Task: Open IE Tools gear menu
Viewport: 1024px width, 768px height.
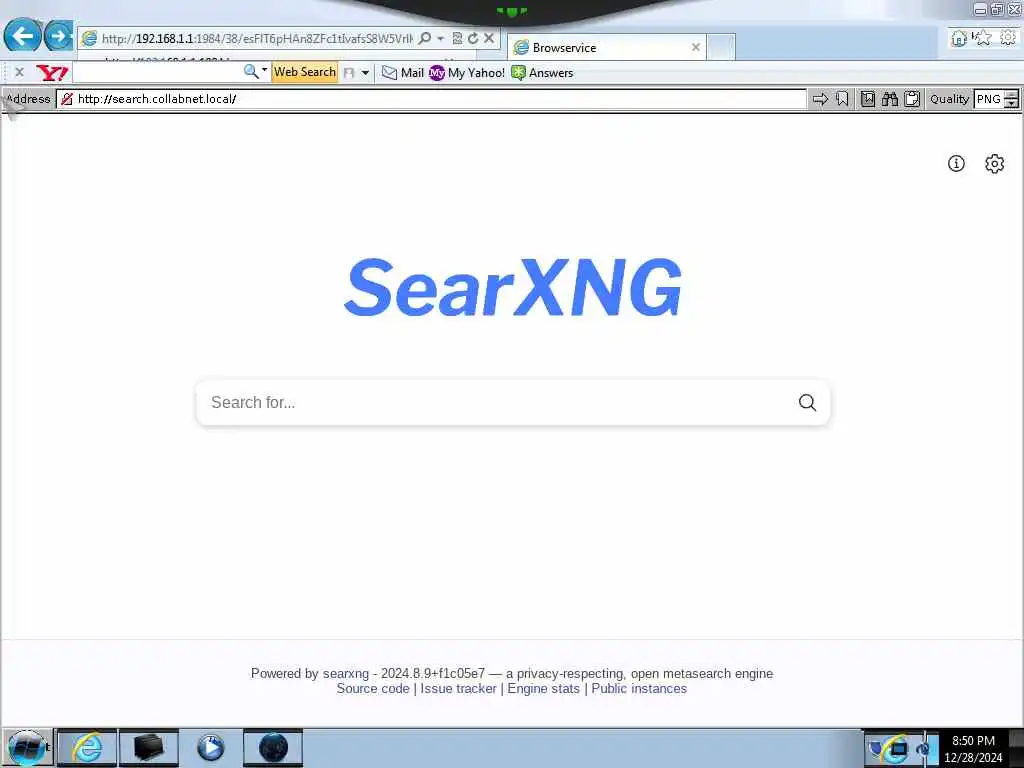Action: click(x=1008, y=38)
